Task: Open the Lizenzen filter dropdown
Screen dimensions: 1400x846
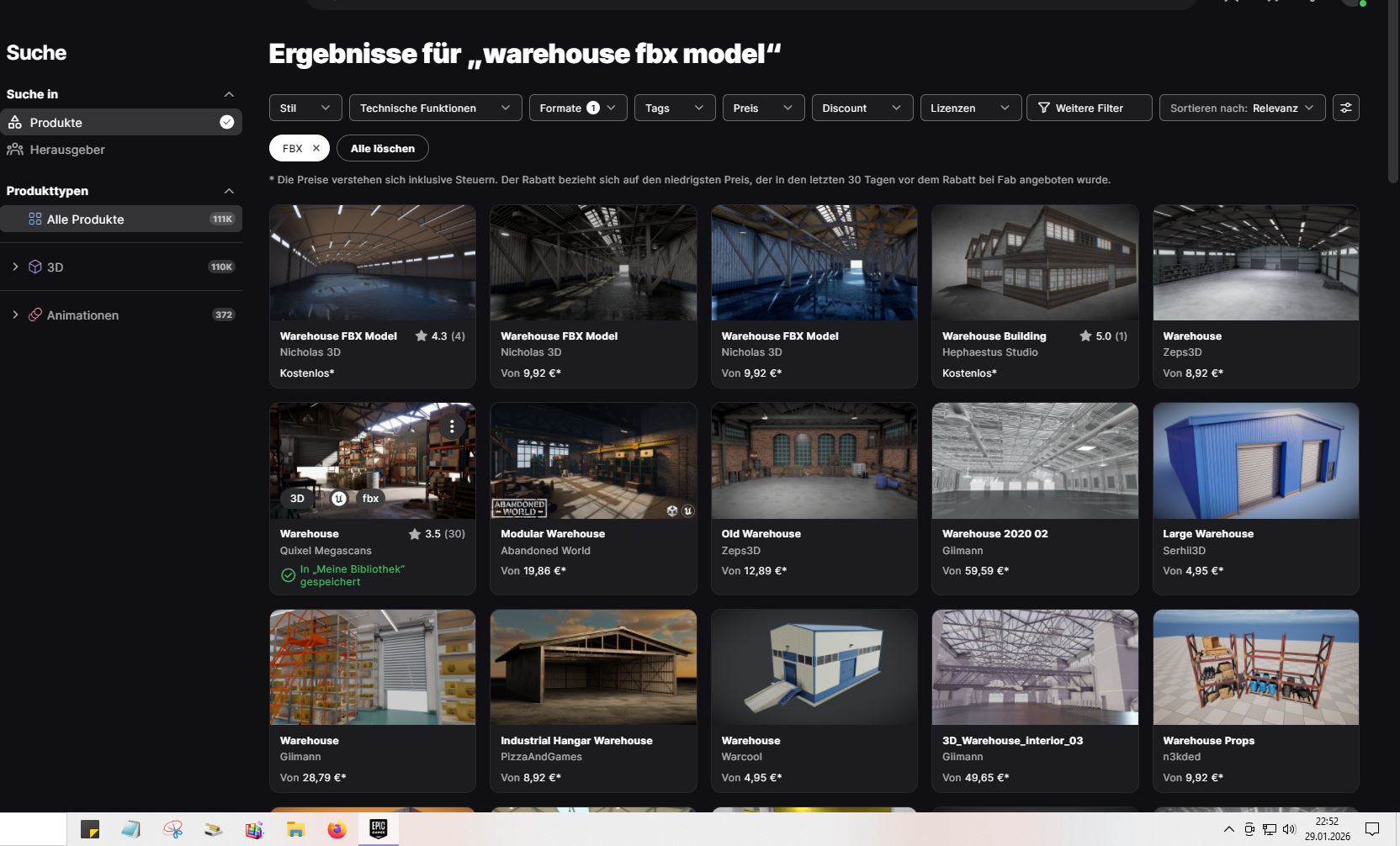Action: tap(971, 108)
